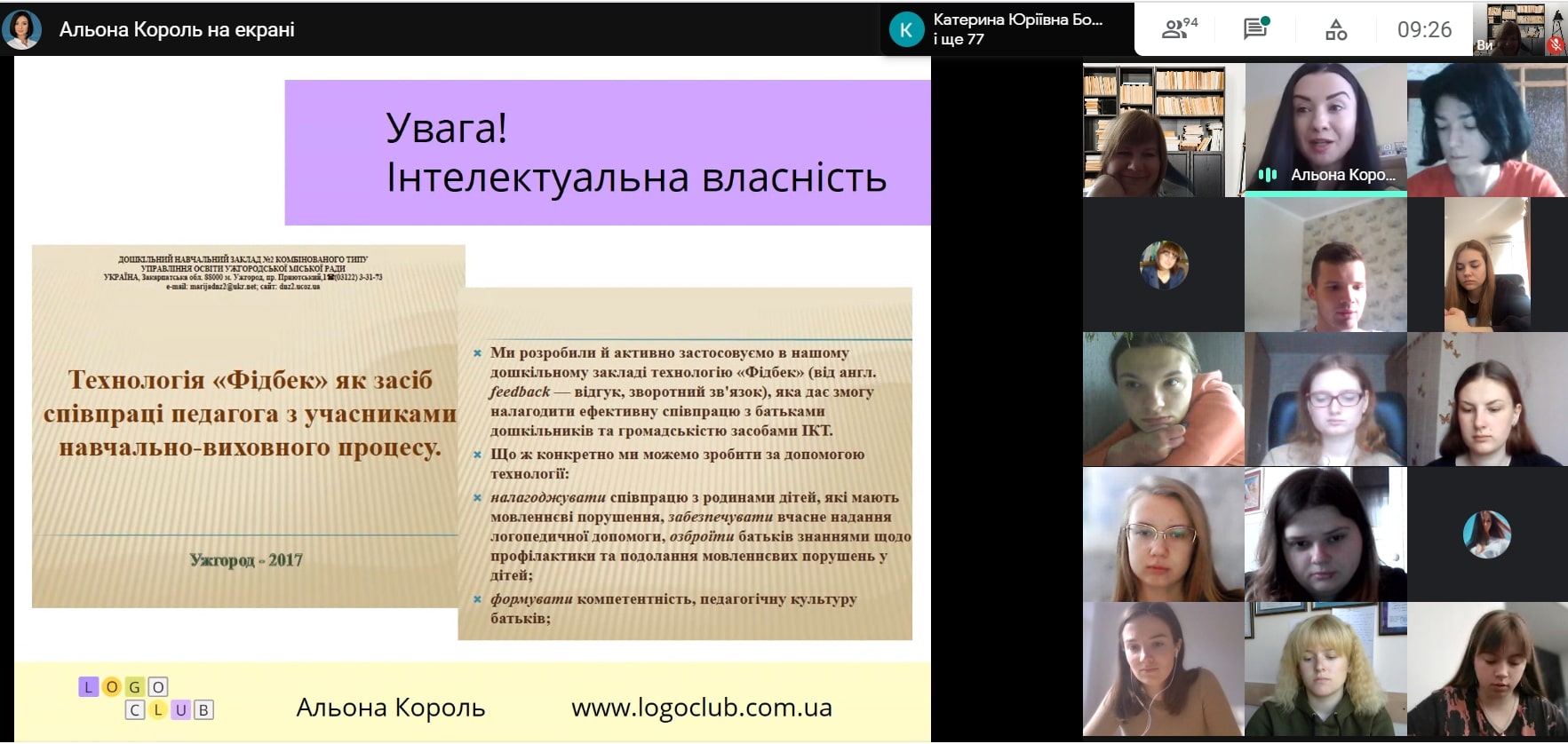Open the participants list showing 94 people
1568x744 pixels.
coord(1179,28)
